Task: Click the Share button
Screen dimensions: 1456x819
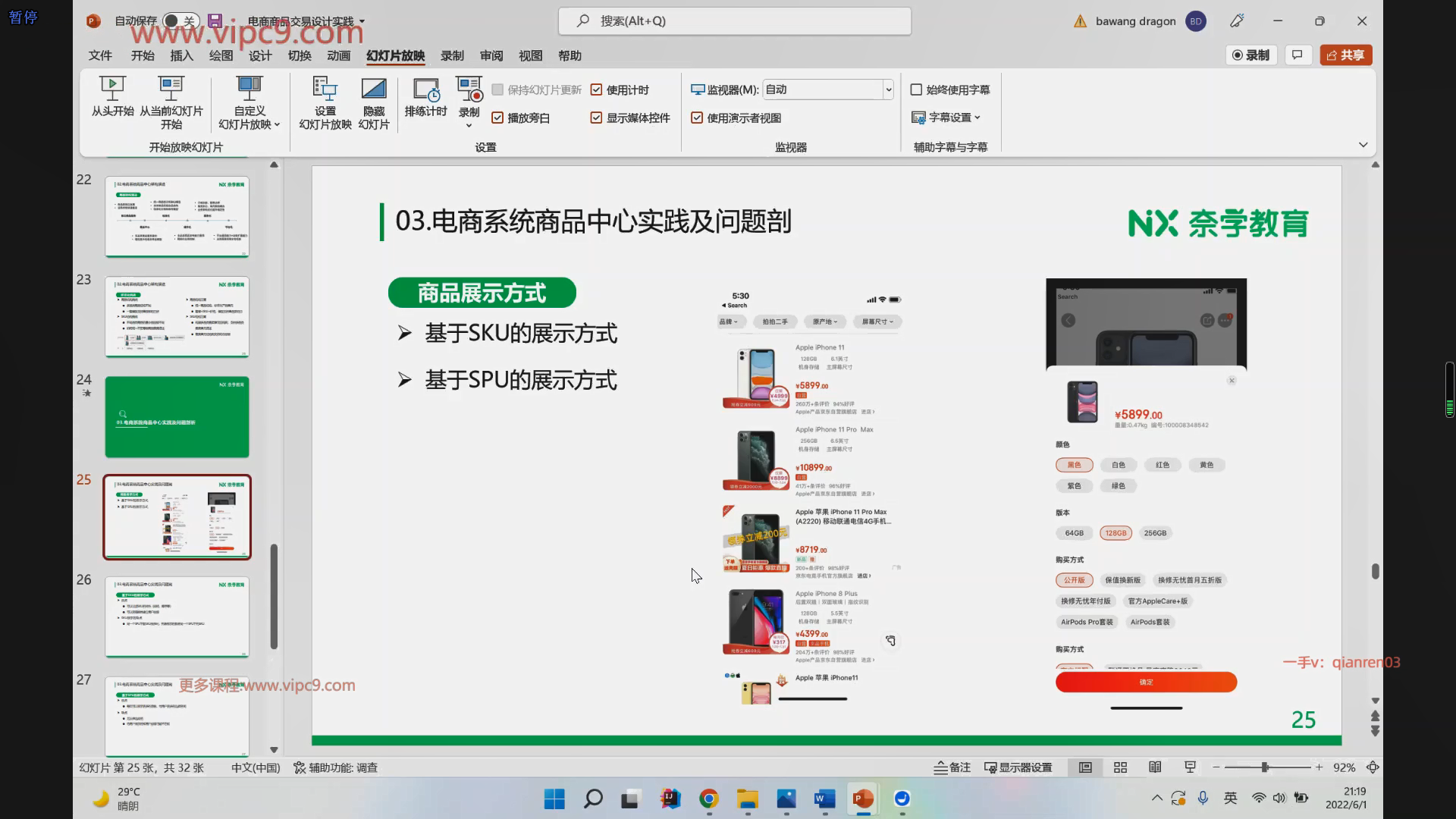Action: click(x=1346, y=55)
